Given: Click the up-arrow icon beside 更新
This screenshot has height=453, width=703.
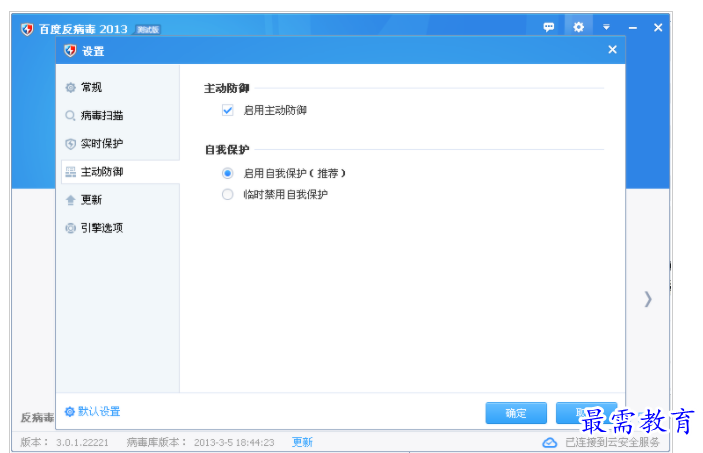Looking at the screenshot, I should [x=70, y=200].
